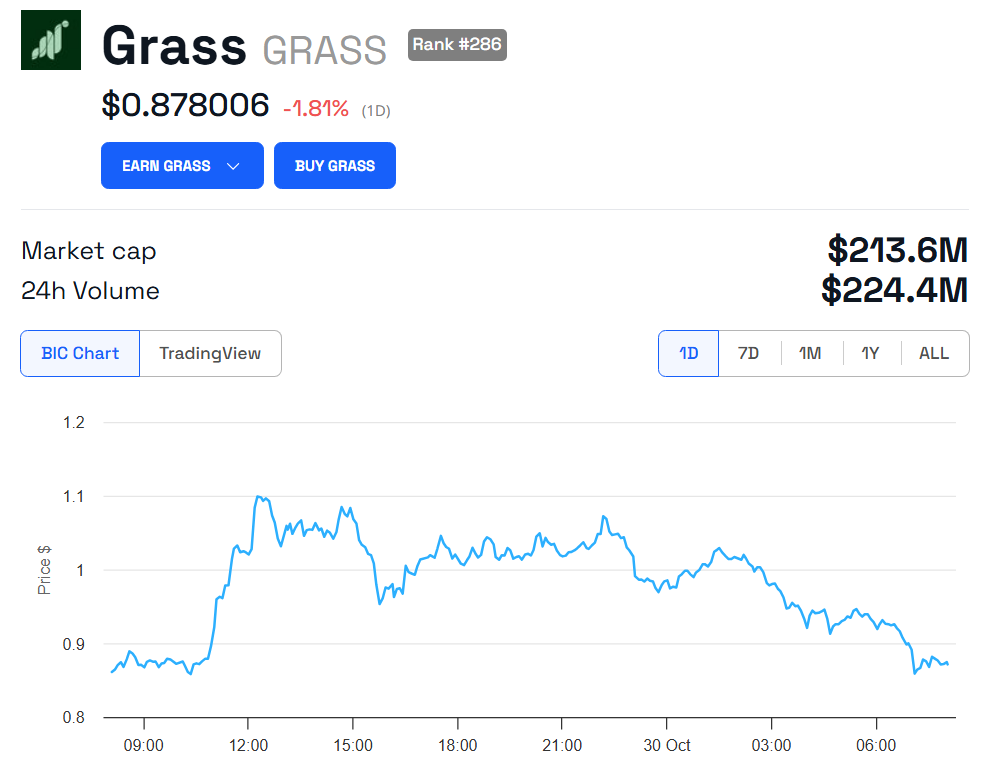Click the 30 Oct axis label
The width and height of the screenshot is (1006, 772).
[667, 745]
